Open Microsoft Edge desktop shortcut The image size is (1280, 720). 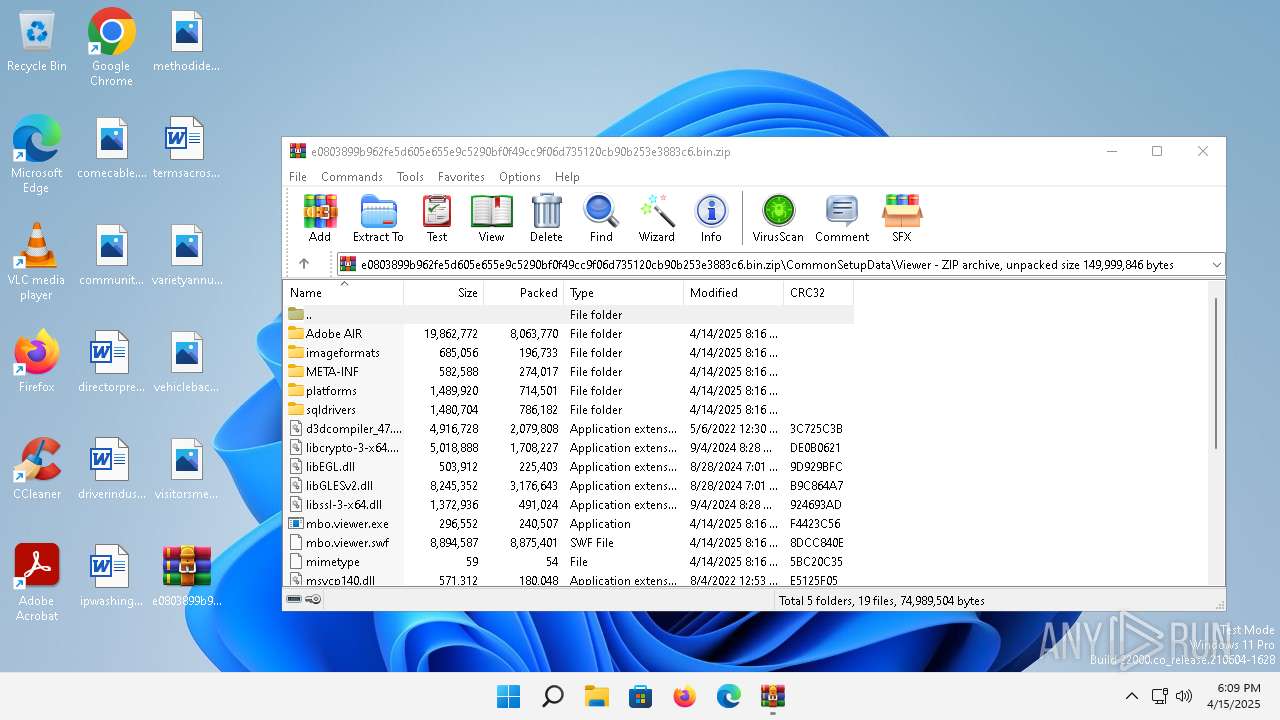[37, 154]
